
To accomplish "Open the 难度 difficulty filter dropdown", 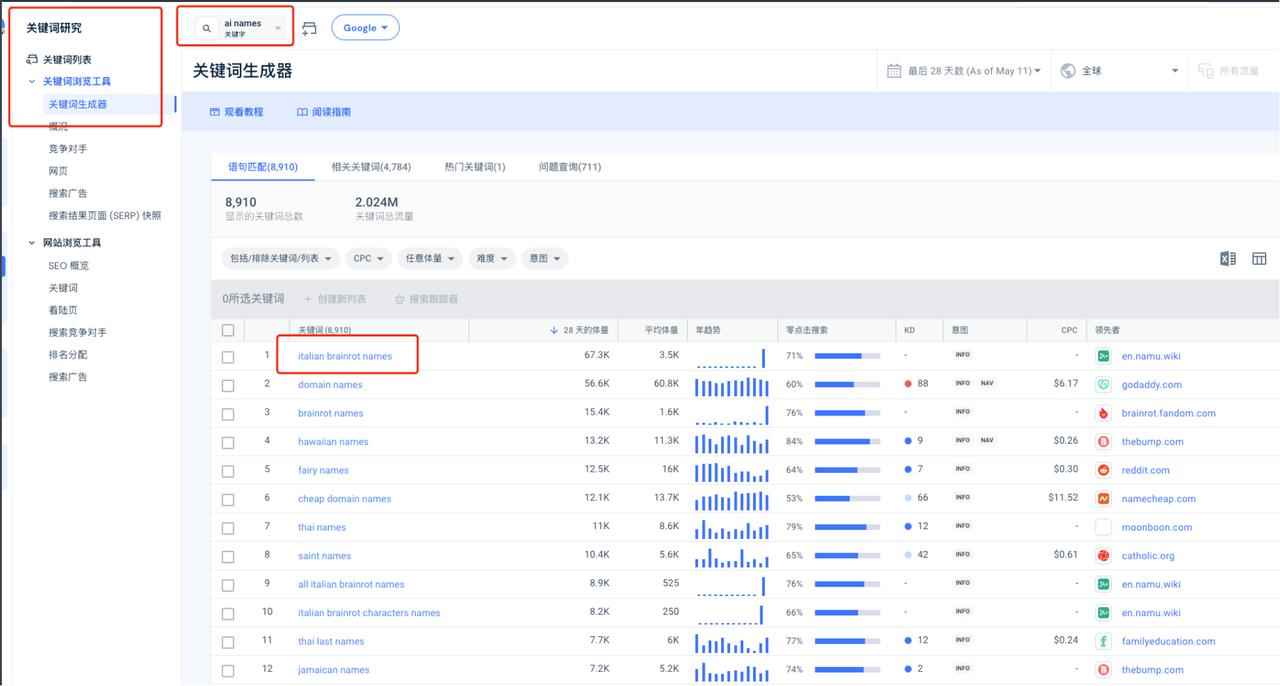I will coord(491,259).
